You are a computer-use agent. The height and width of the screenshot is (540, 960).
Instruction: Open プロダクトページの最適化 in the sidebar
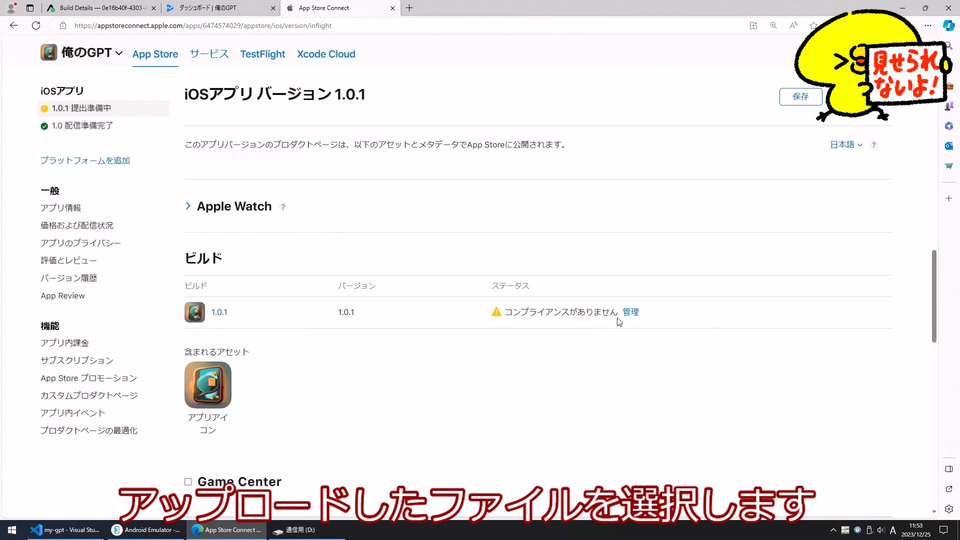(x=89, y=430)
